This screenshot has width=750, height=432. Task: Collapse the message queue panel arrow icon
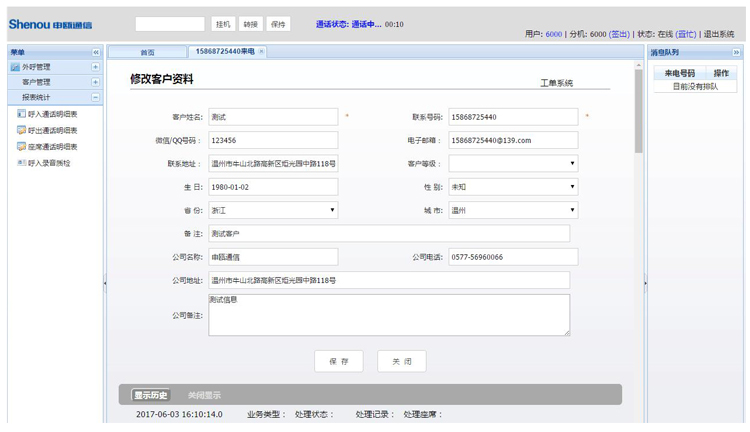coord(736,52)
